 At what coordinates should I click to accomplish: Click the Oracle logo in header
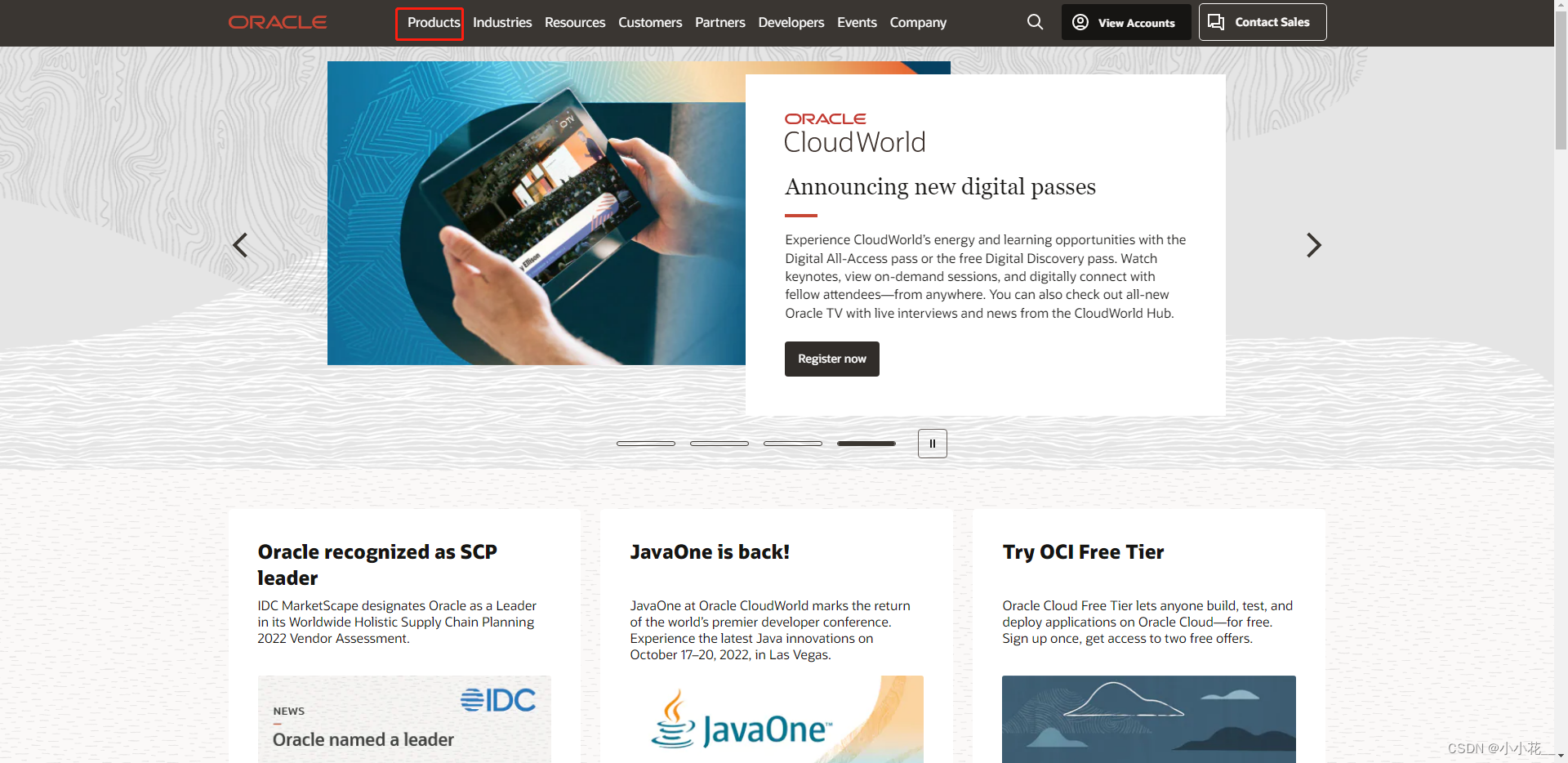click(x=278, y=22)
